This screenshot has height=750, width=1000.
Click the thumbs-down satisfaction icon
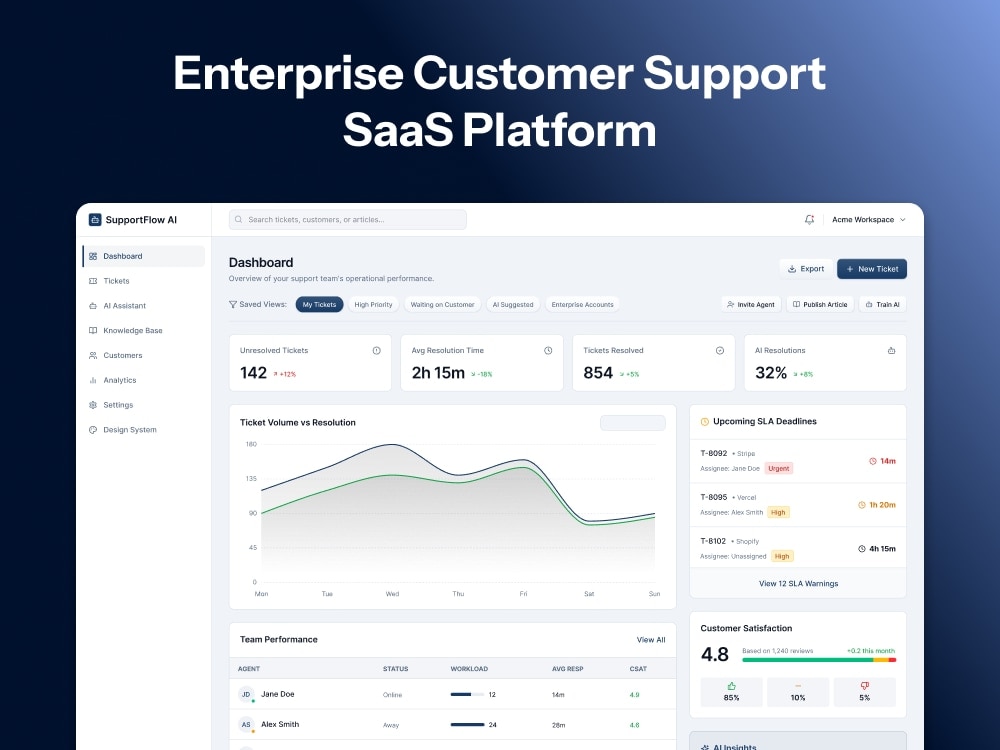tap(864, 686)
